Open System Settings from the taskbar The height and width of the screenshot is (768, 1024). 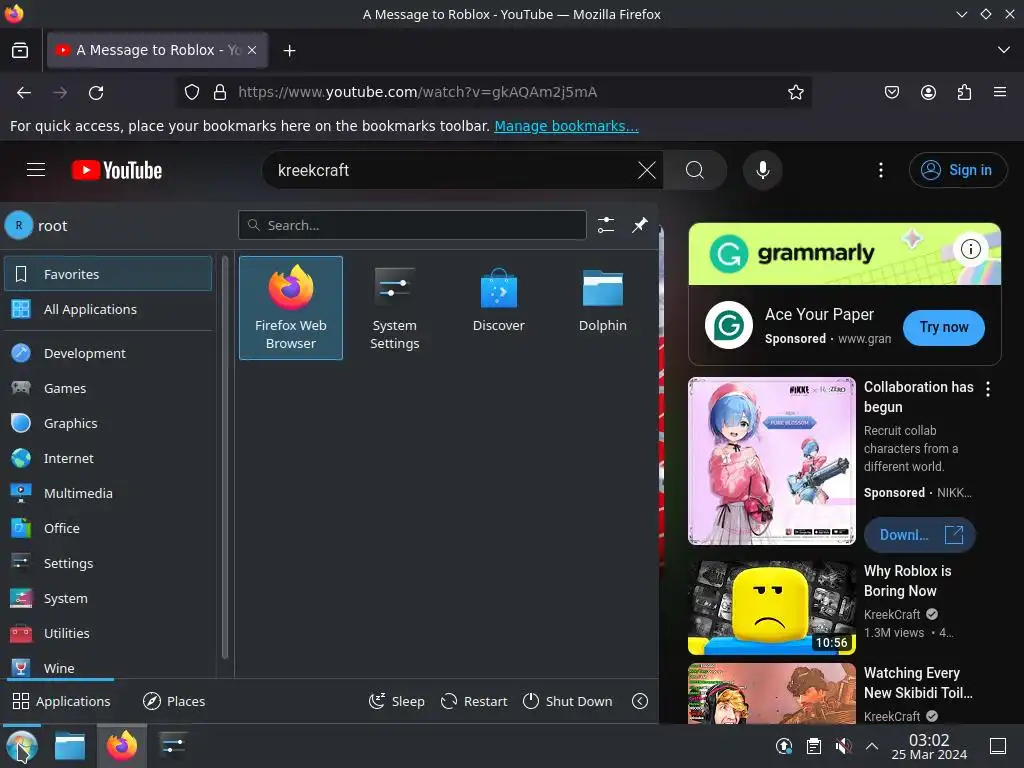[173, 746]
